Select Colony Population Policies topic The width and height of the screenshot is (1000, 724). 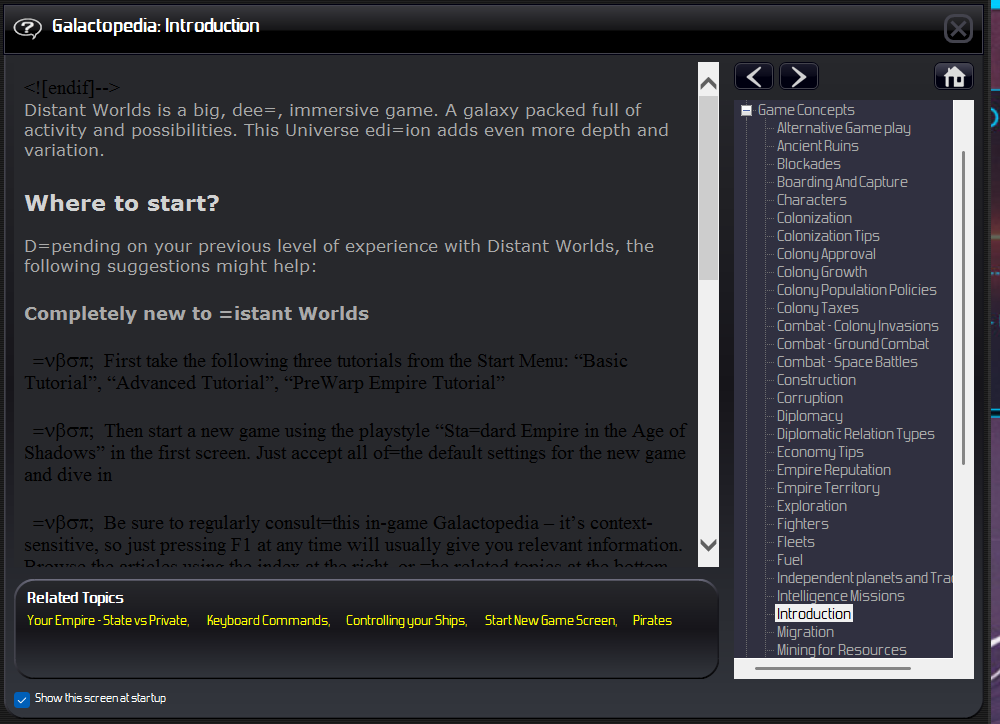point(857,290)
